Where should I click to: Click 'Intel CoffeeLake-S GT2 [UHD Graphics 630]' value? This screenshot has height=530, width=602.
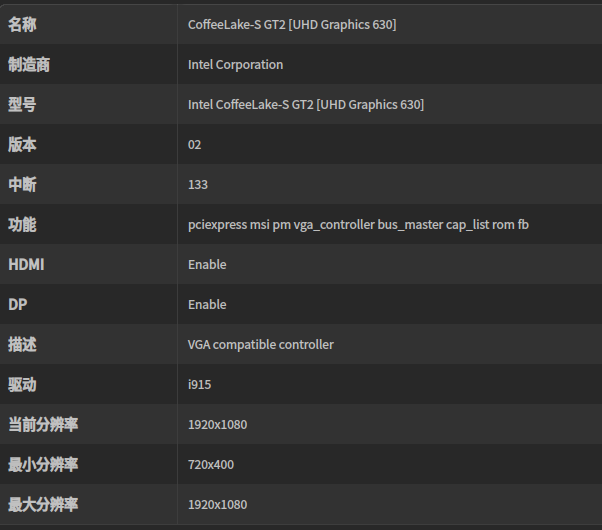coord(306,104)
